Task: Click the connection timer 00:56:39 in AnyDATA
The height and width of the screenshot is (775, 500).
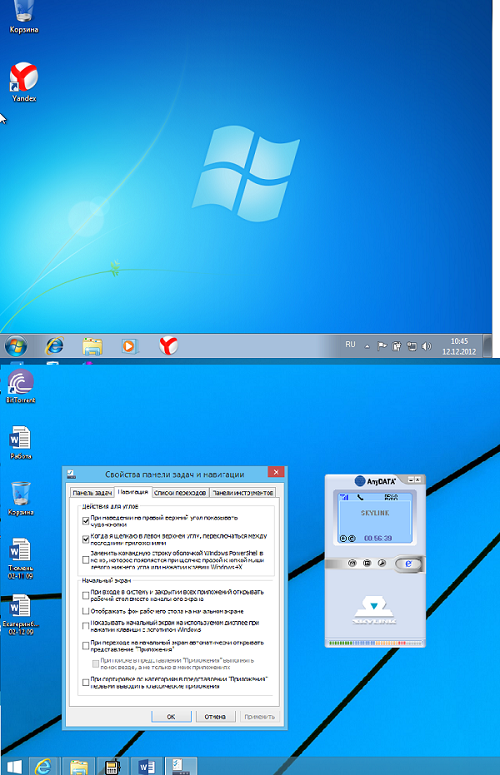Action: point(378,538)
